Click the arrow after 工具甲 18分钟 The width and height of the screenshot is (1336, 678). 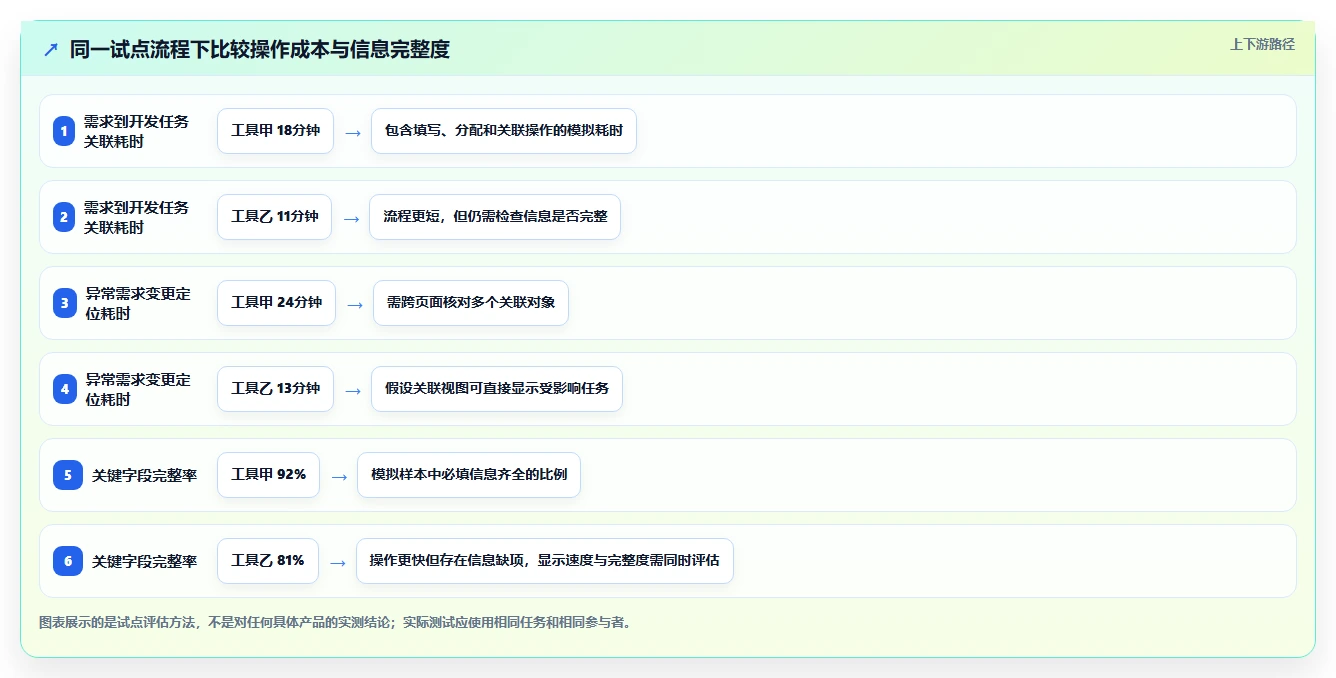click(352, 132)
